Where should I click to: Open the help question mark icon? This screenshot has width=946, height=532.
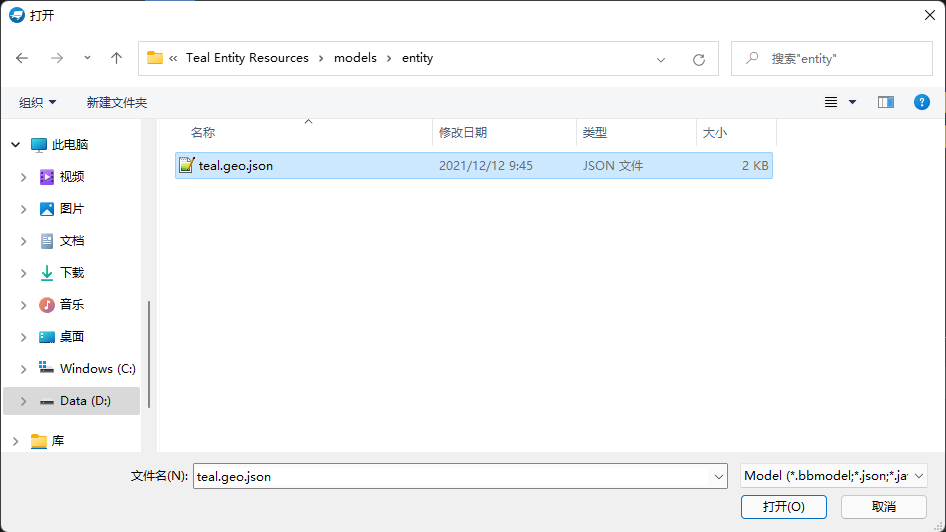(921, 102)
